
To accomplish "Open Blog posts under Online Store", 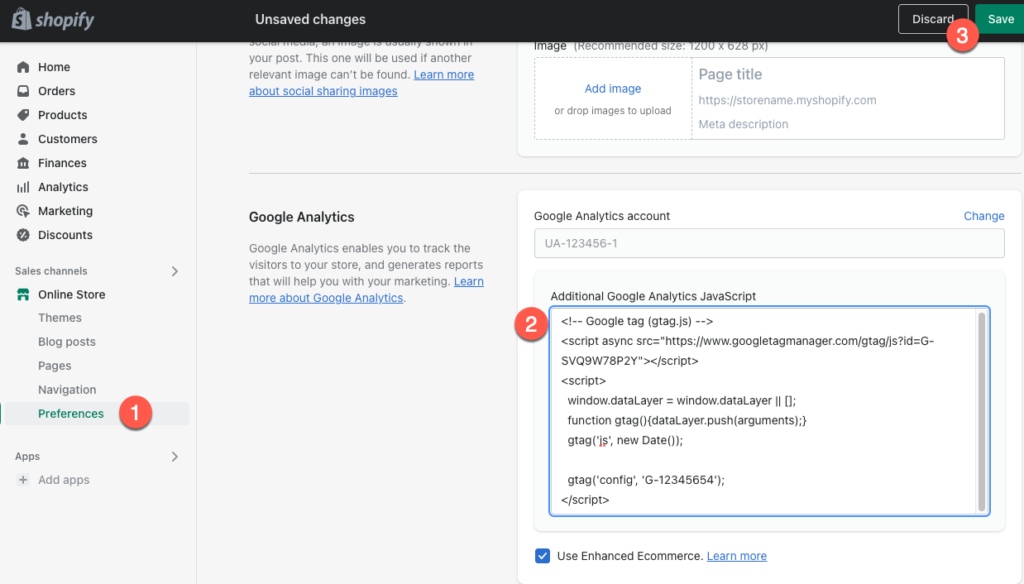I will [x=67, y=342].
